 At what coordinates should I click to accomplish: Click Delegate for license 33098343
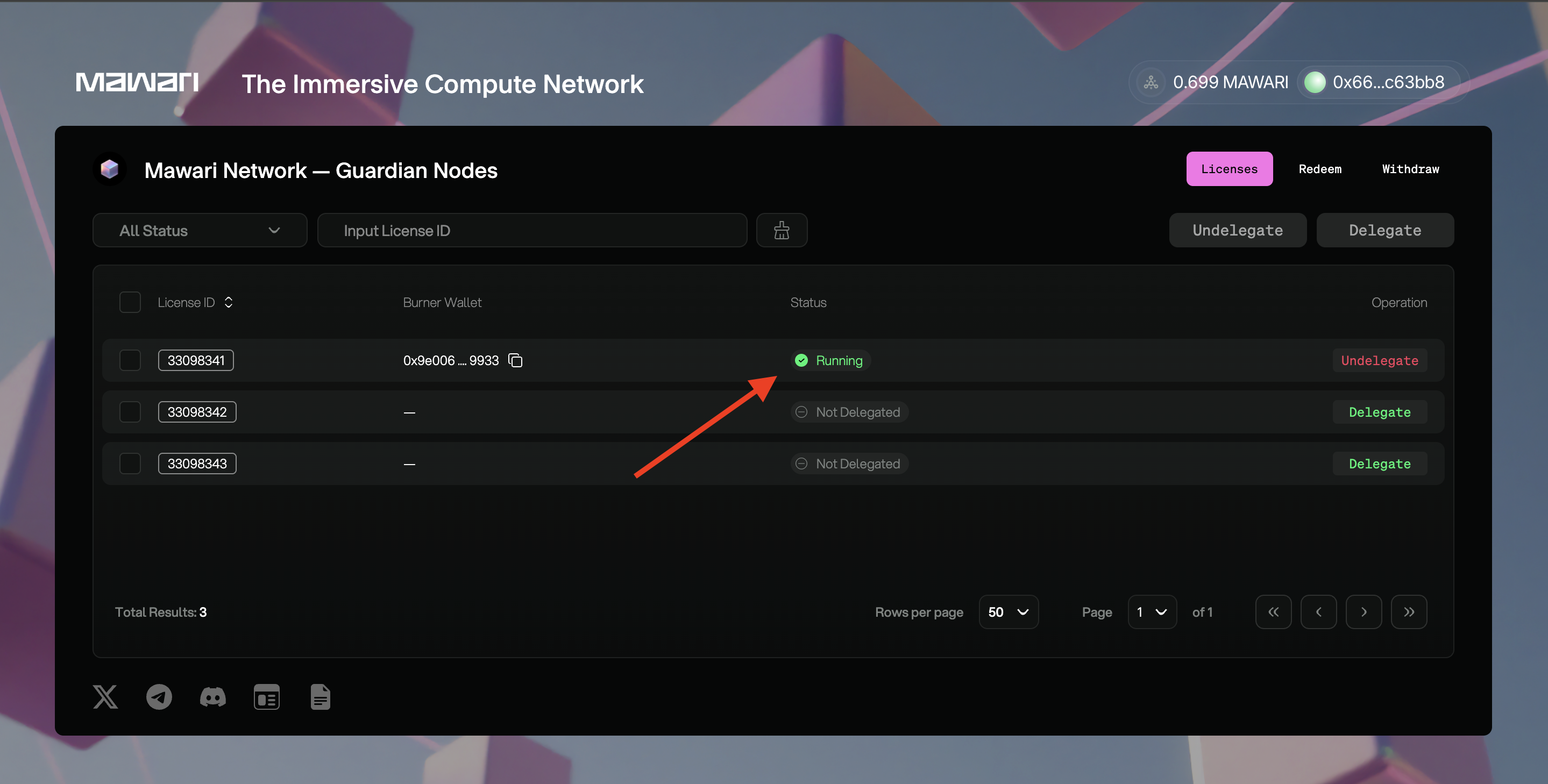point(1379,464)
